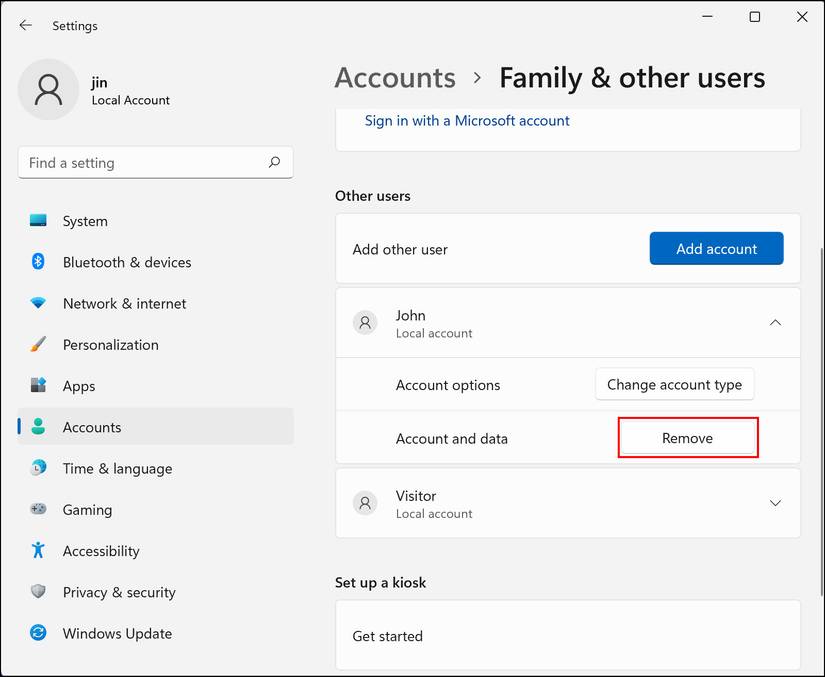Viewport: 825px width, 677px height.
Task: Click the Personalization paintbrush icon
Action: [x=38, y=344]
